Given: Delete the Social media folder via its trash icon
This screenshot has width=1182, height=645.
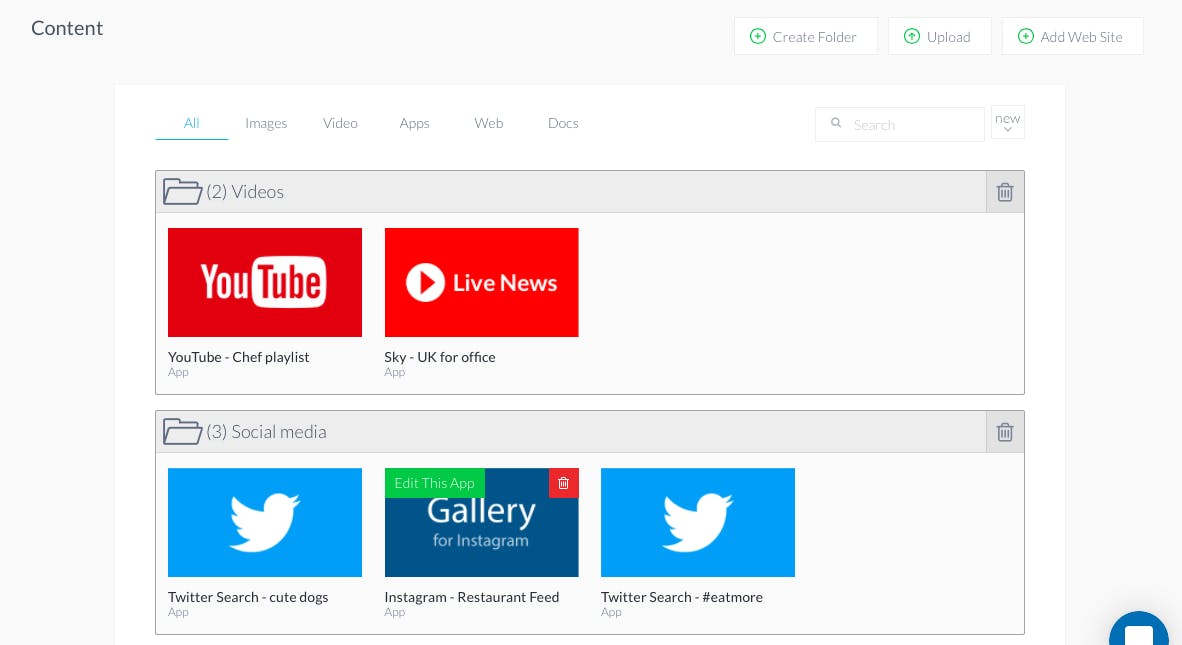Looking at the screenshot, I should click(x=1005, y=433).
